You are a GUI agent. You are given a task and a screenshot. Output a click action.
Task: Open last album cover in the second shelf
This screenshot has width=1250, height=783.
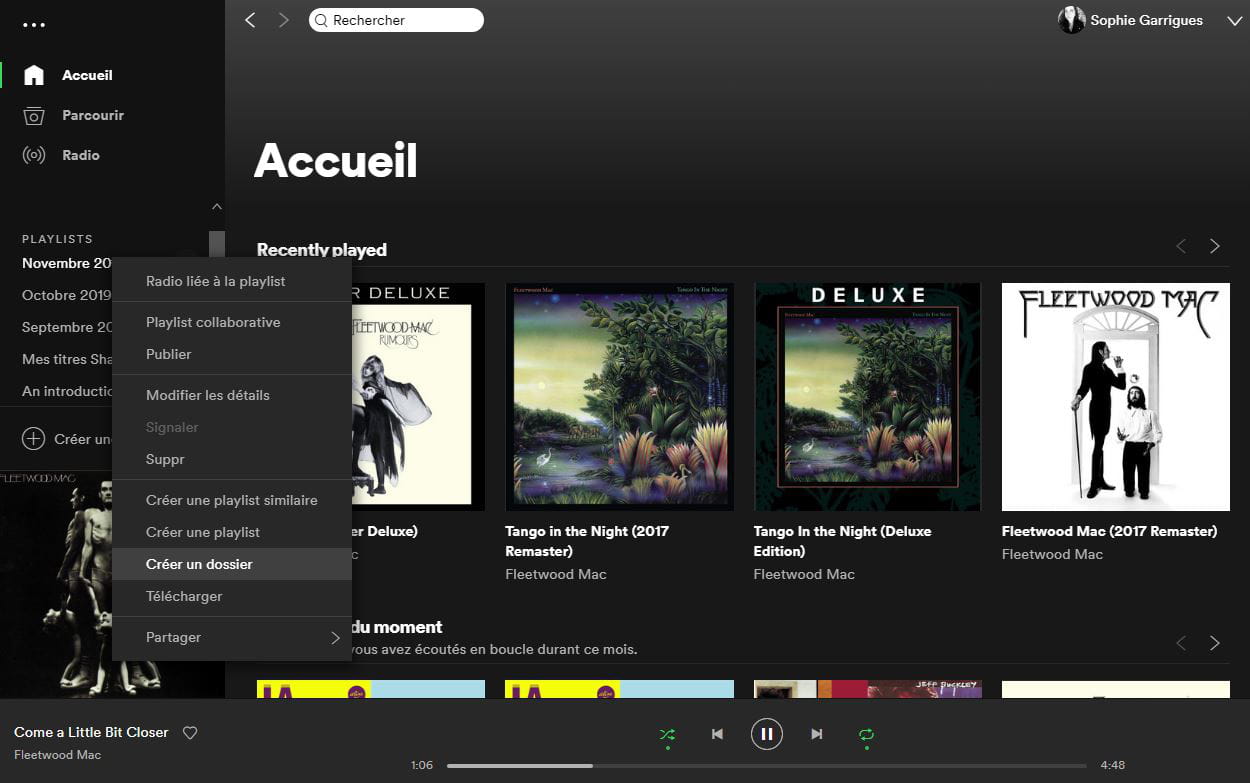coord(1116,690)
